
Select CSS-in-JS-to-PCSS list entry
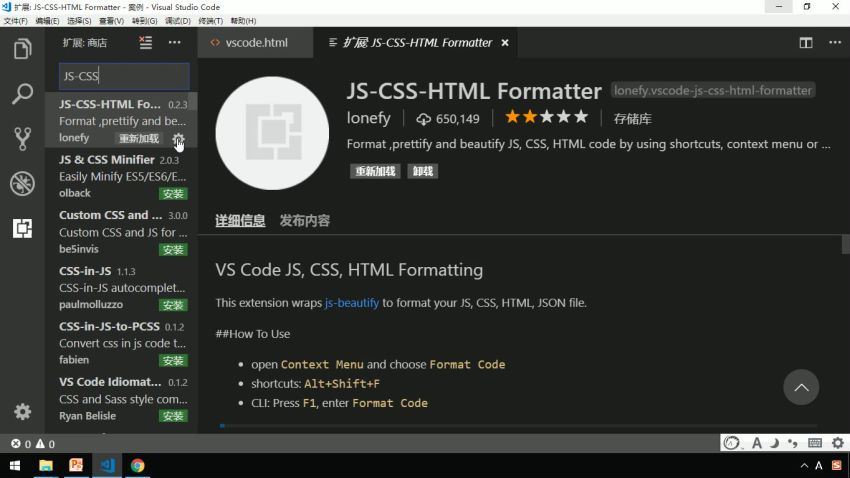coord(120,343)
